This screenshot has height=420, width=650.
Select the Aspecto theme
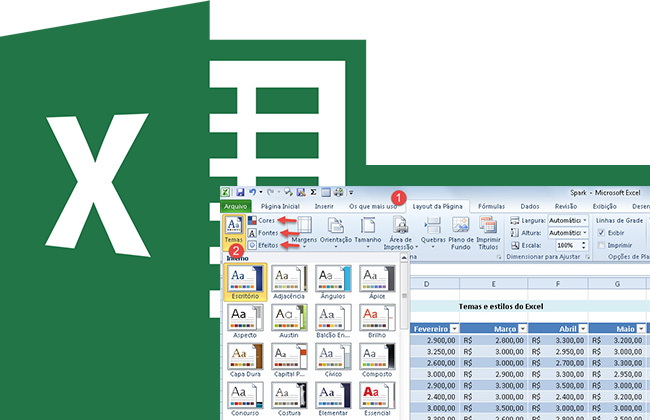[245, 321]
